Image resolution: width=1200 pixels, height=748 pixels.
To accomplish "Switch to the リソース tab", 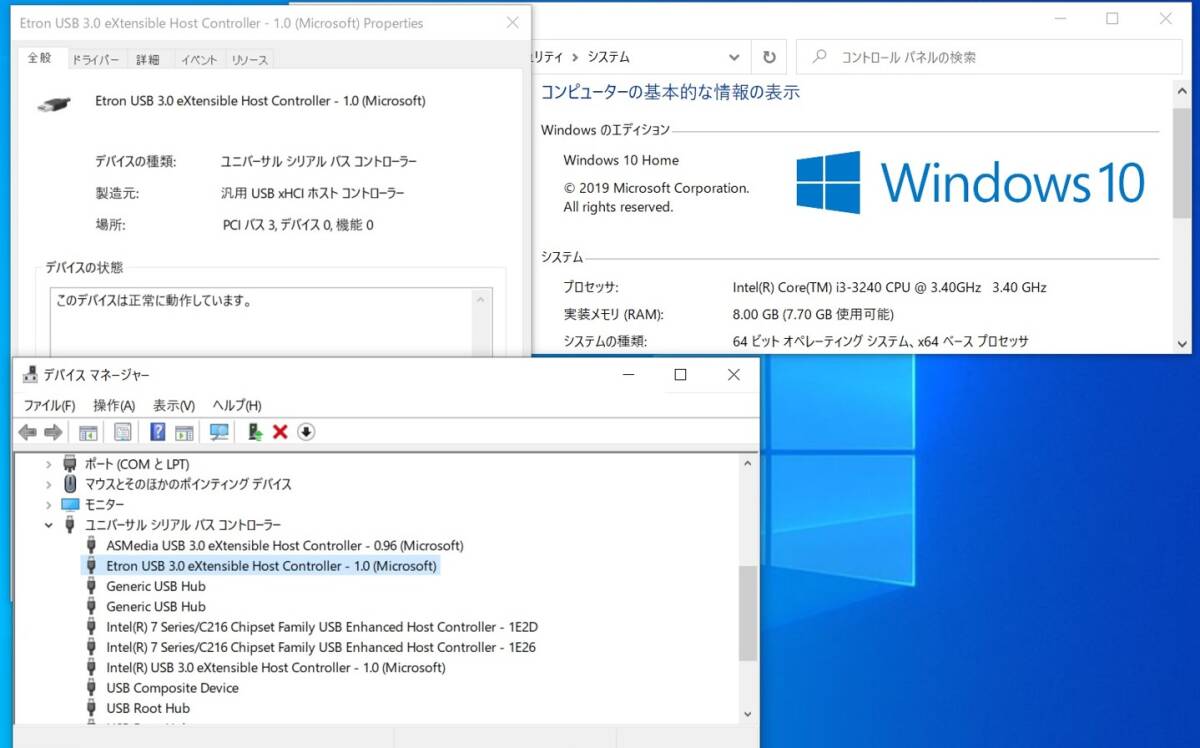I will point(250,60).
